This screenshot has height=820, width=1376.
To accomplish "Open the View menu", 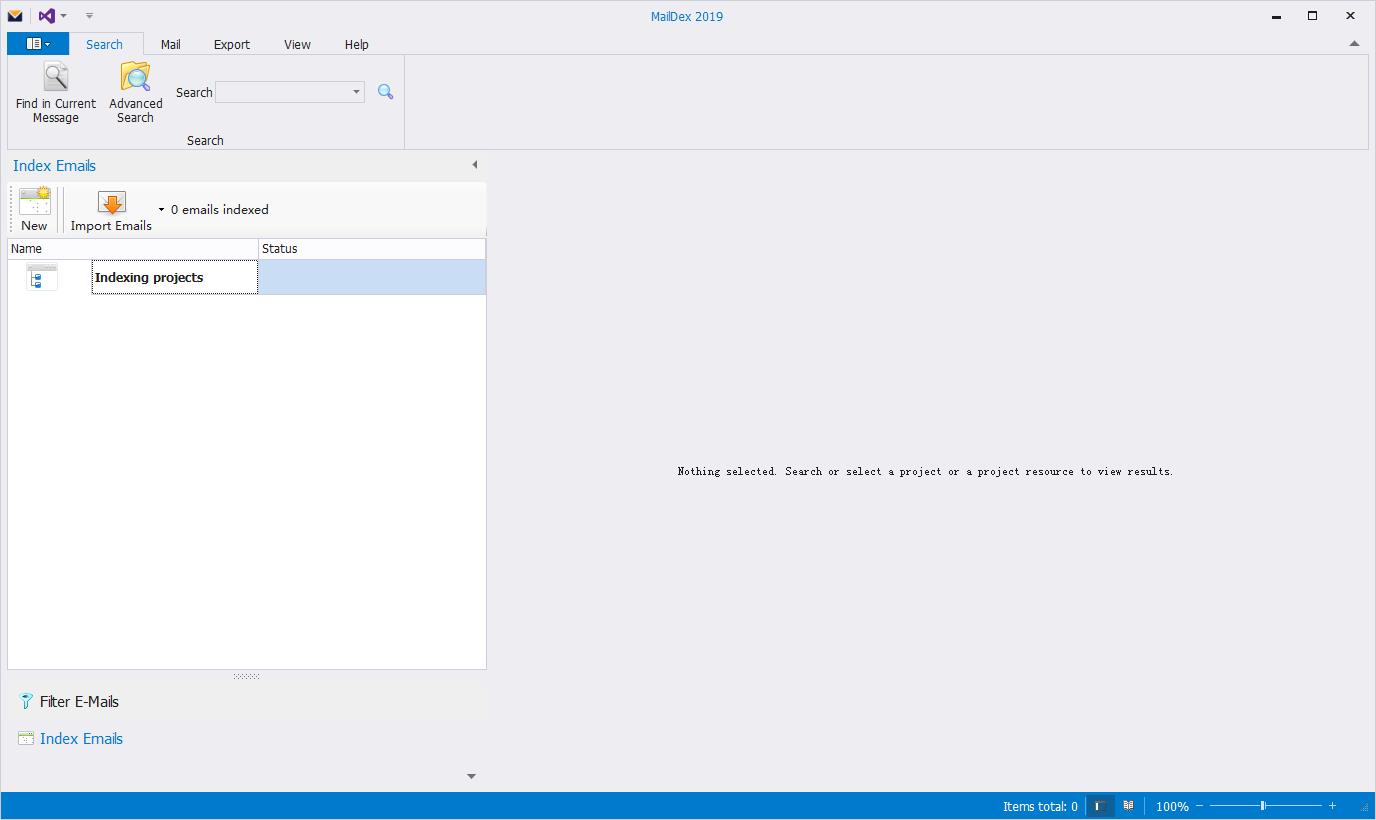I will click(297, 44).
